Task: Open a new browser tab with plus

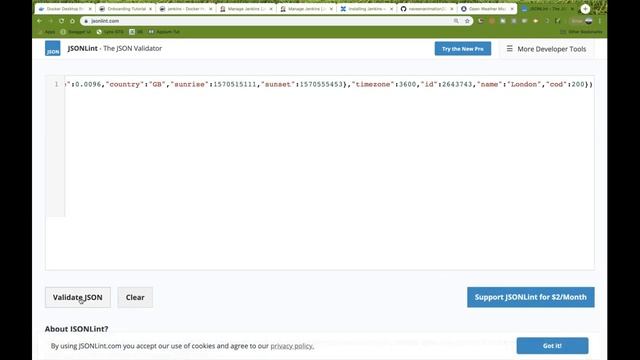Action: point(585,9)
